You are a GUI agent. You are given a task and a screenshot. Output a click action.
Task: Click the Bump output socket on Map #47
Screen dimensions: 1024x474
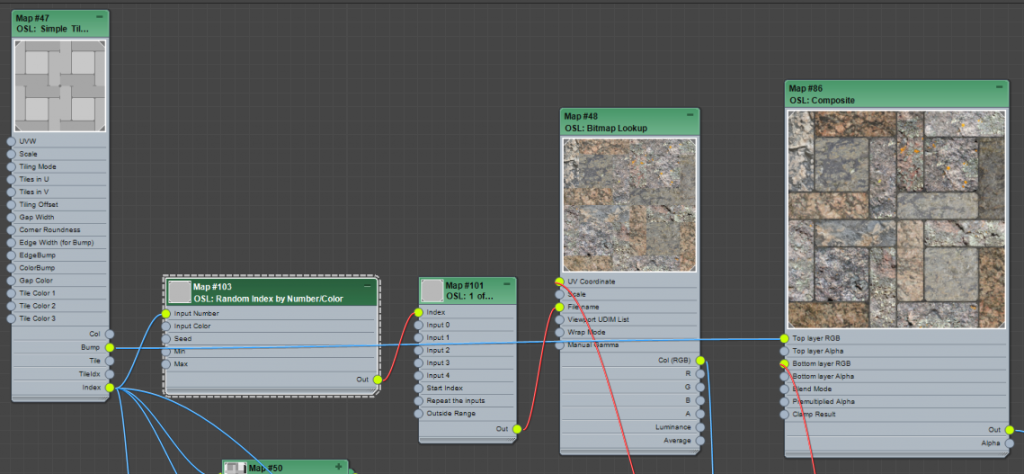[109, 348]
